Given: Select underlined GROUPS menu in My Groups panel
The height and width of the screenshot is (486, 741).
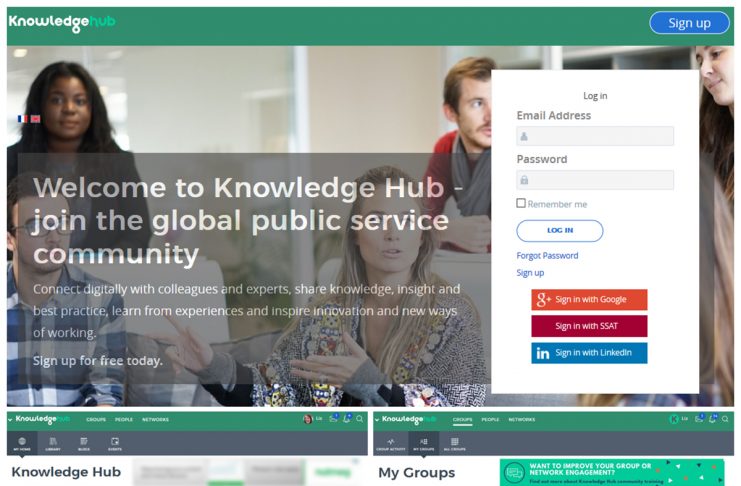Looking at the screenshot, I should point(462,420).
